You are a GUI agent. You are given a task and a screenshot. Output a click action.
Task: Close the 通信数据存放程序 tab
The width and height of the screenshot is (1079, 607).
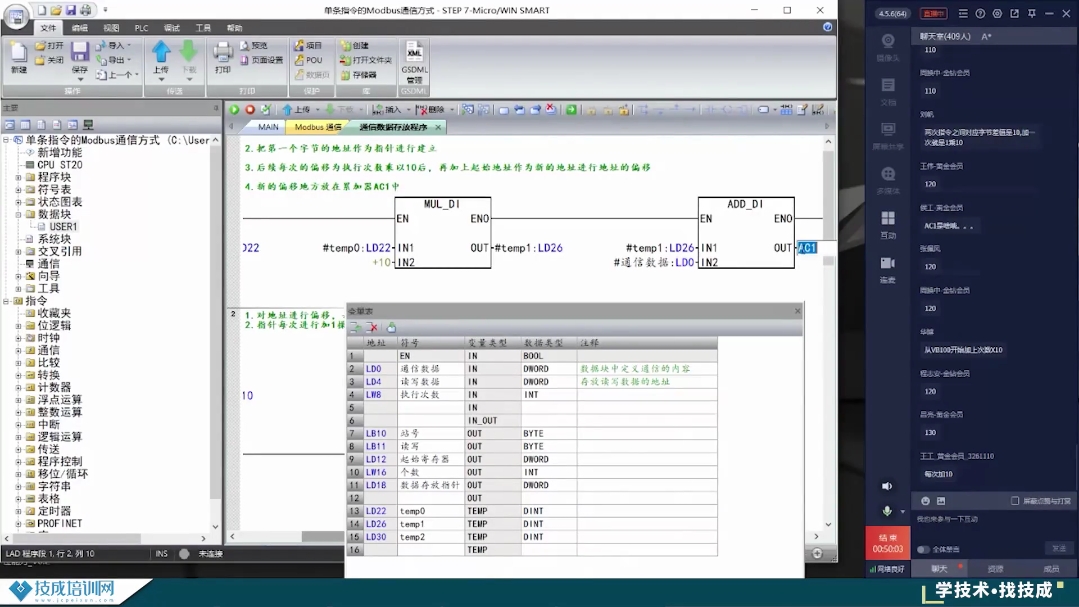(x=438, y=127)
